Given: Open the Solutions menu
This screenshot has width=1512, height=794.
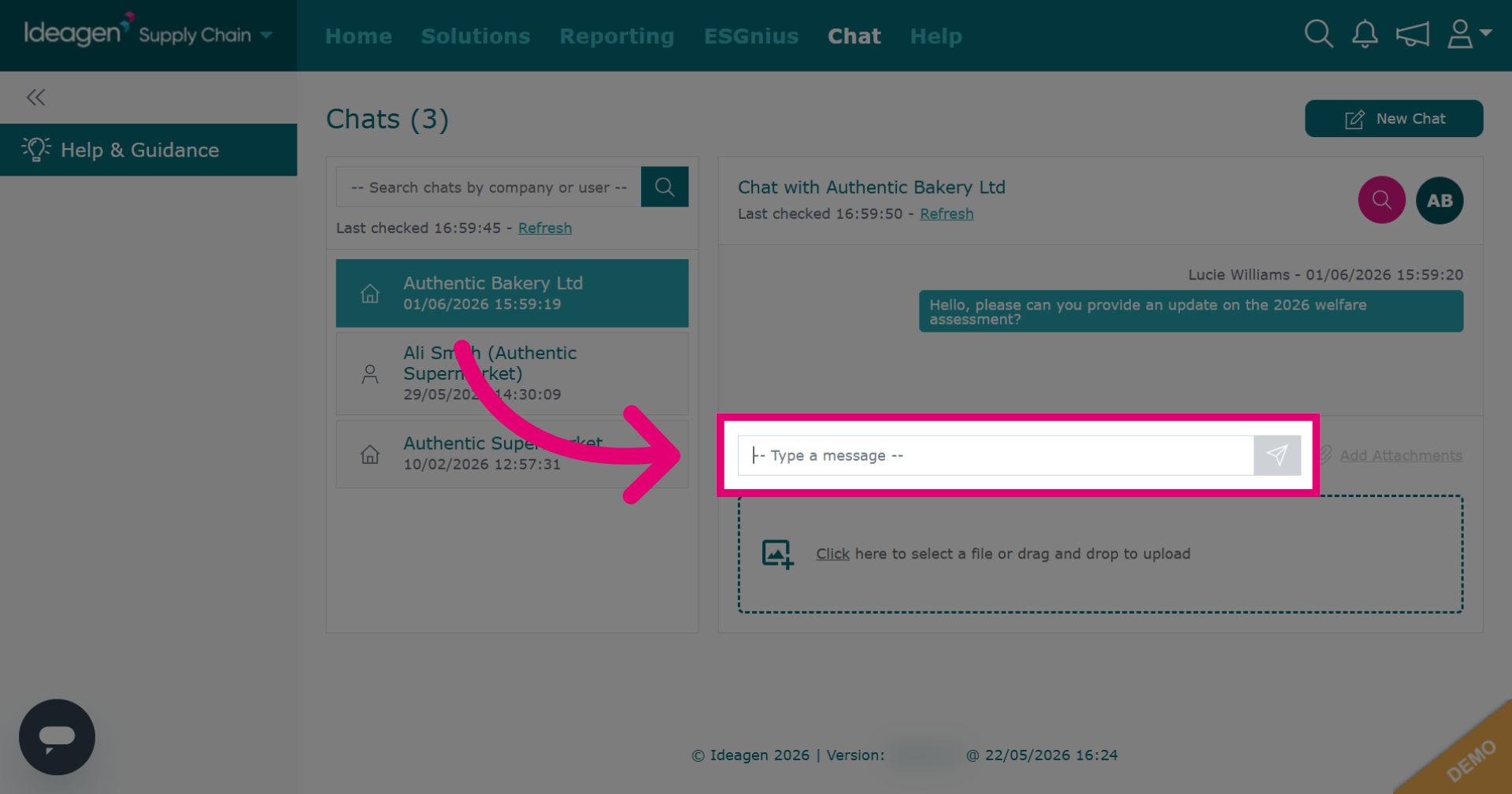Looking at the screenshot, I should click(x=476, y=36).
